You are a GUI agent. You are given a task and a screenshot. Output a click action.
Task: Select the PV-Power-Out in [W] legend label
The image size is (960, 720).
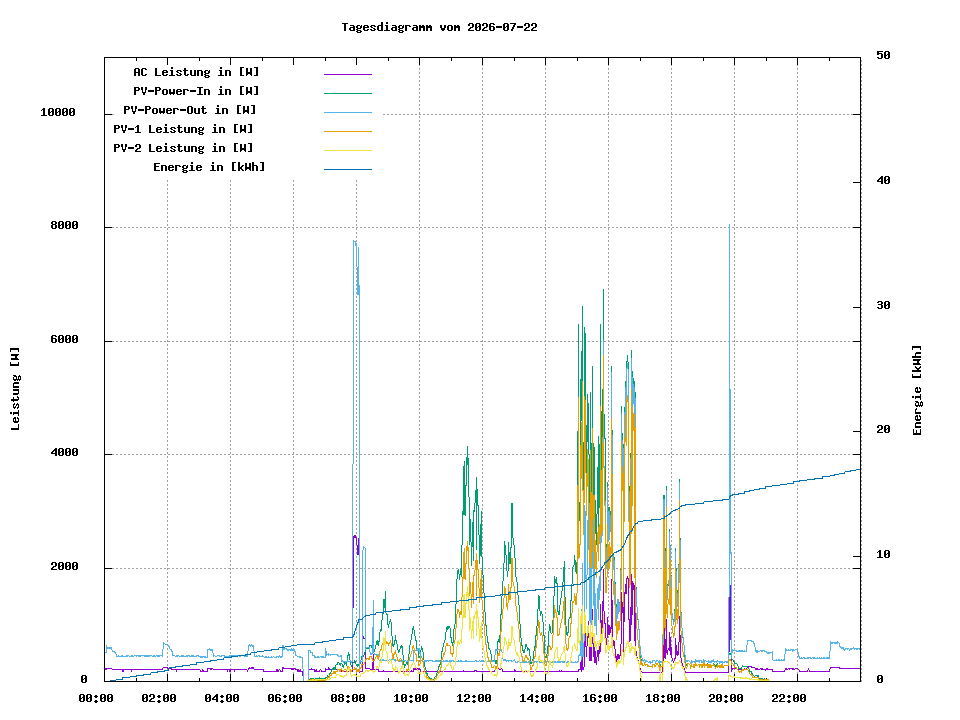pyautogui.click(x=189, y=110)
